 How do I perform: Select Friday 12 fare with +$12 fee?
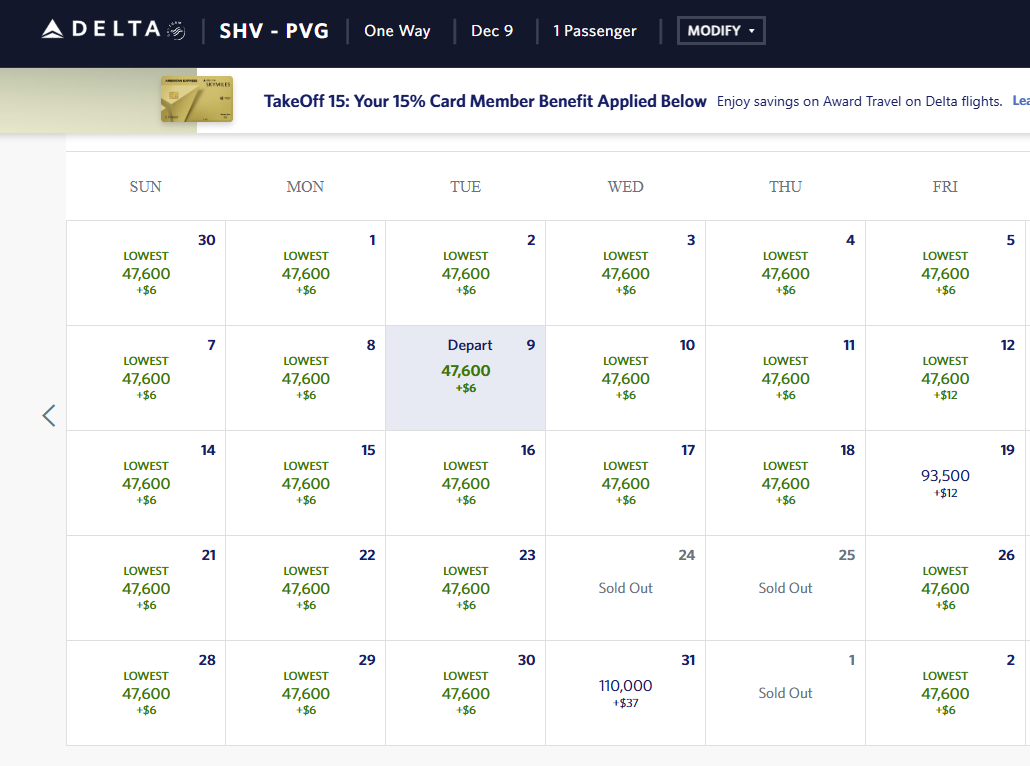[x=945, y=378]
